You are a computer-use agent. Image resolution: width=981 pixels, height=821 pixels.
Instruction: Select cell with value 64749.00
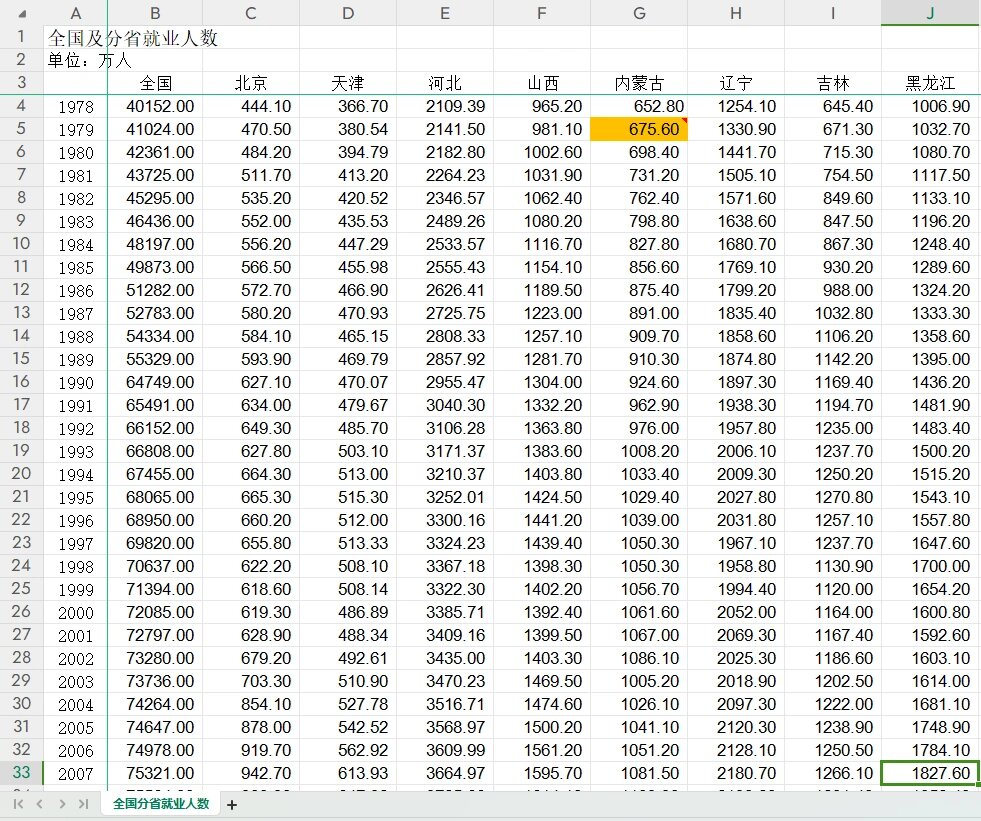(155, 382)
